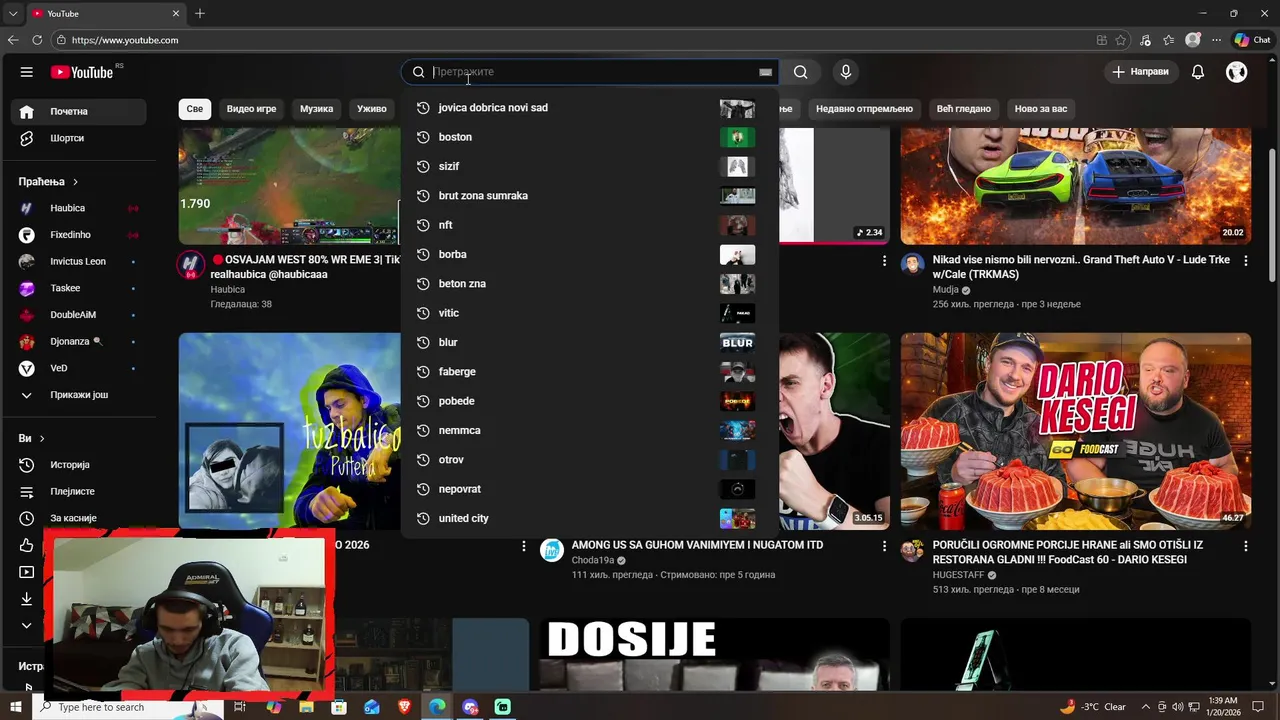Expand Прикажи још in subscriptions
Screen dimensions: 1280x720
(79, 395)
